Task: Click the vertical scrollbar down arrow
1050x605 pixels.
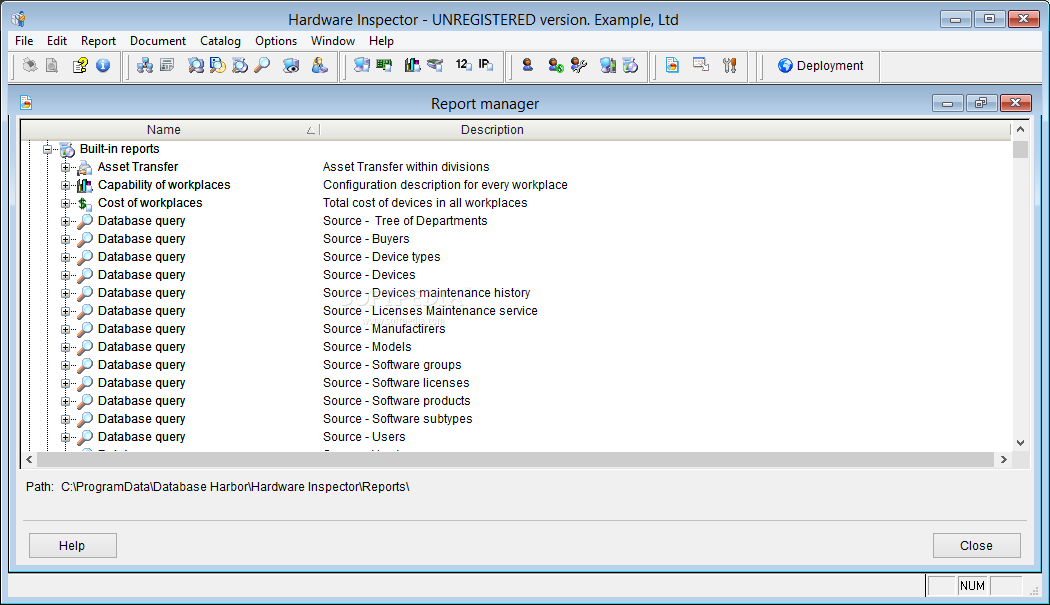Action: coord(1020,443)
